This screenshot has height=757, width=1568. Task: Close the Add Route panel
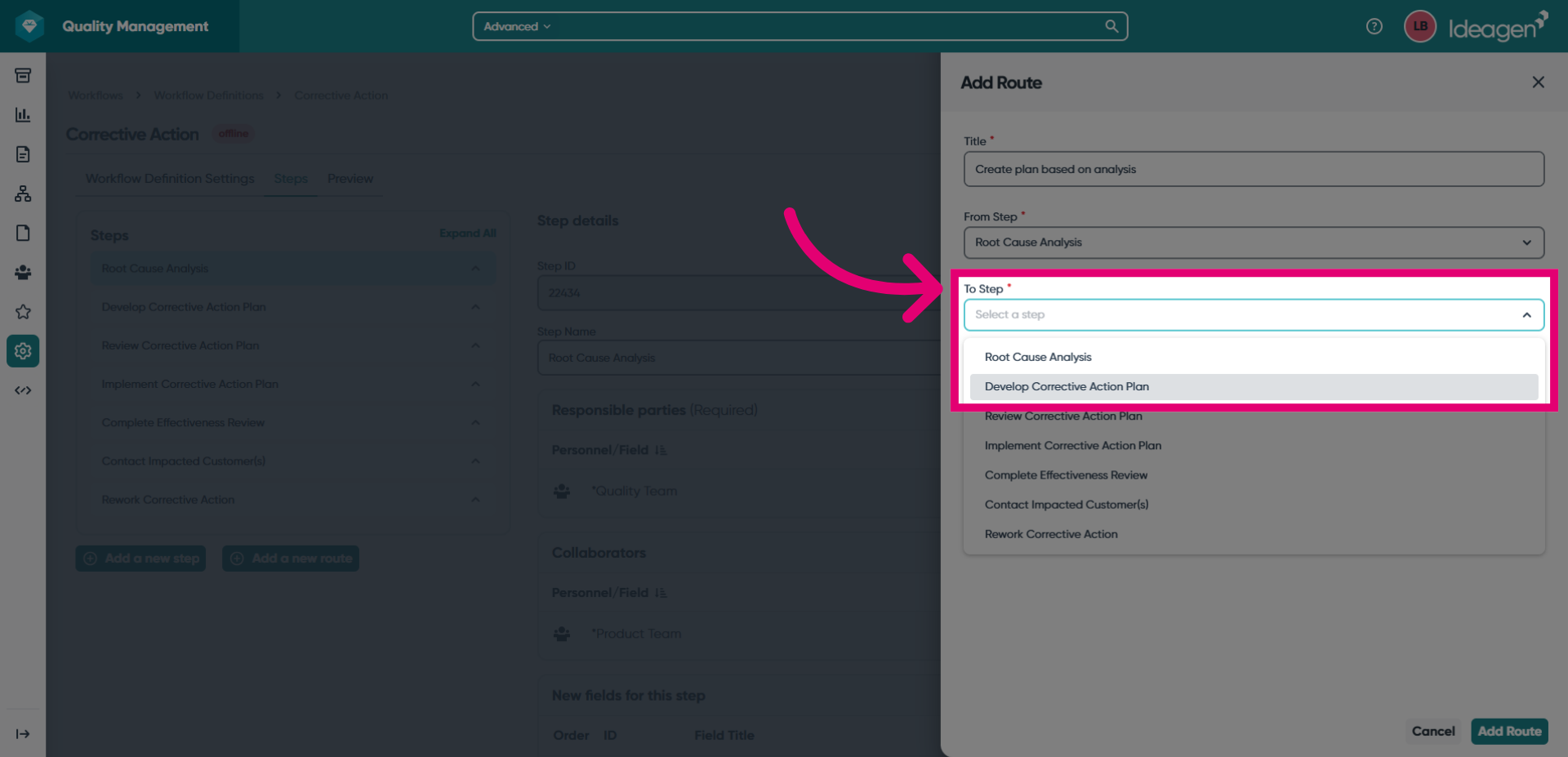pos(1538,82)
